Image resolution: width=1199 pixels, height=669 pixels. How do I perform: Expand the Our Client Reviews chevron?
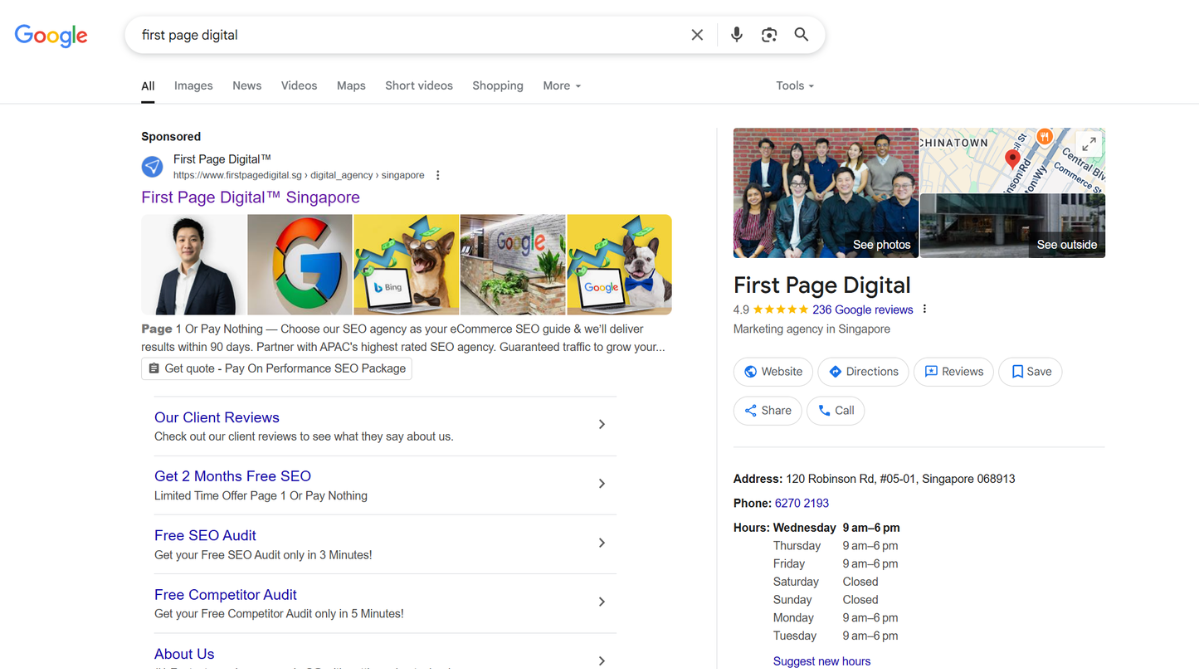[602, 424]
